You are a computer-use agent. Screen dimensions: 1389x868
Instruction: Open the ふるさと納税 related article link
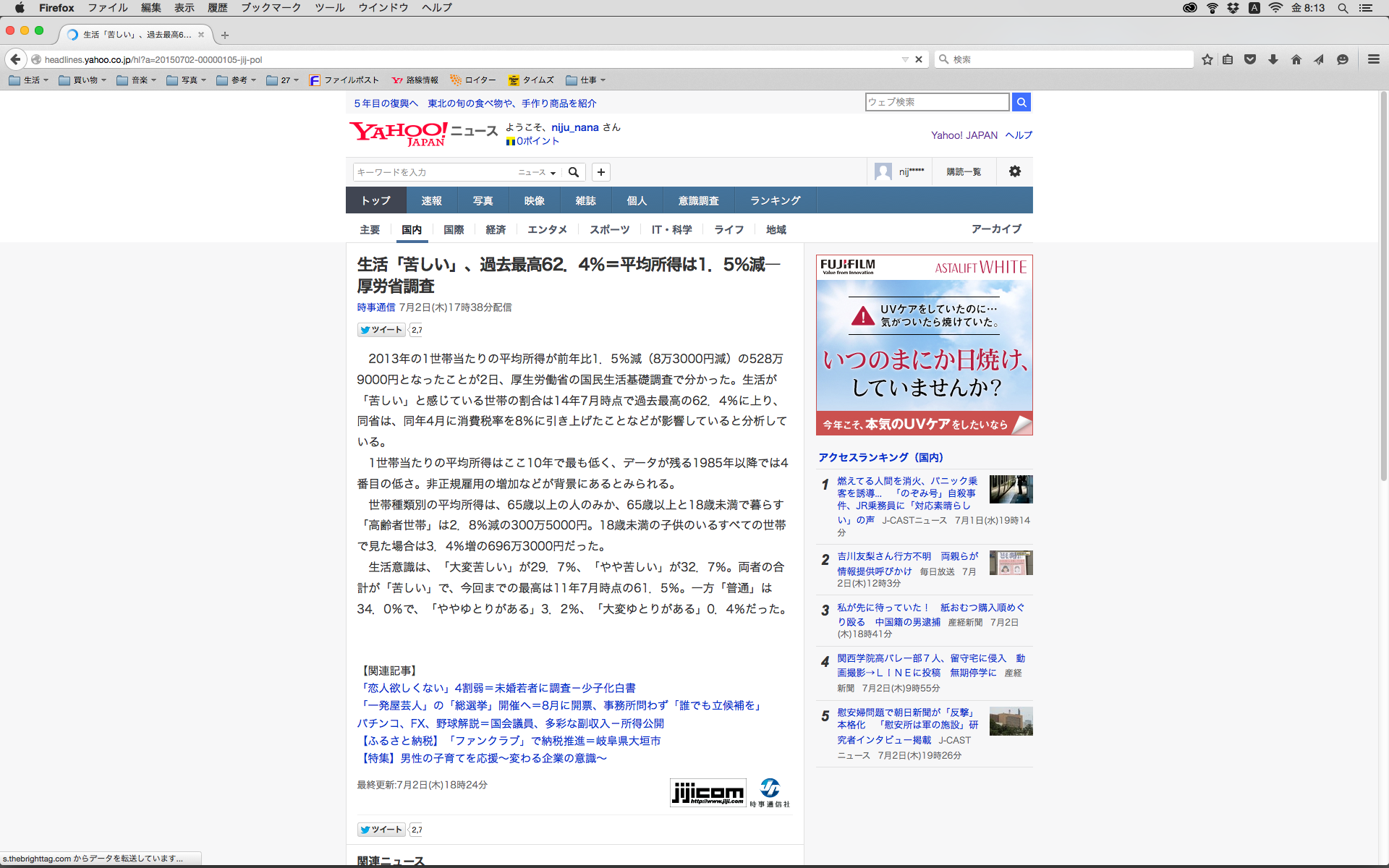509,741
